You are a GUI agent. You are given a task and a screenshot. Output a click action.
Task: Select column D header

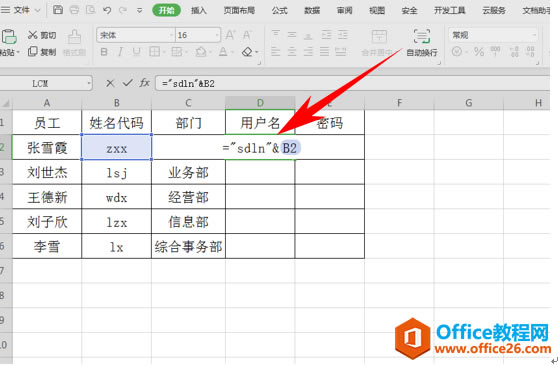point(260,103)
